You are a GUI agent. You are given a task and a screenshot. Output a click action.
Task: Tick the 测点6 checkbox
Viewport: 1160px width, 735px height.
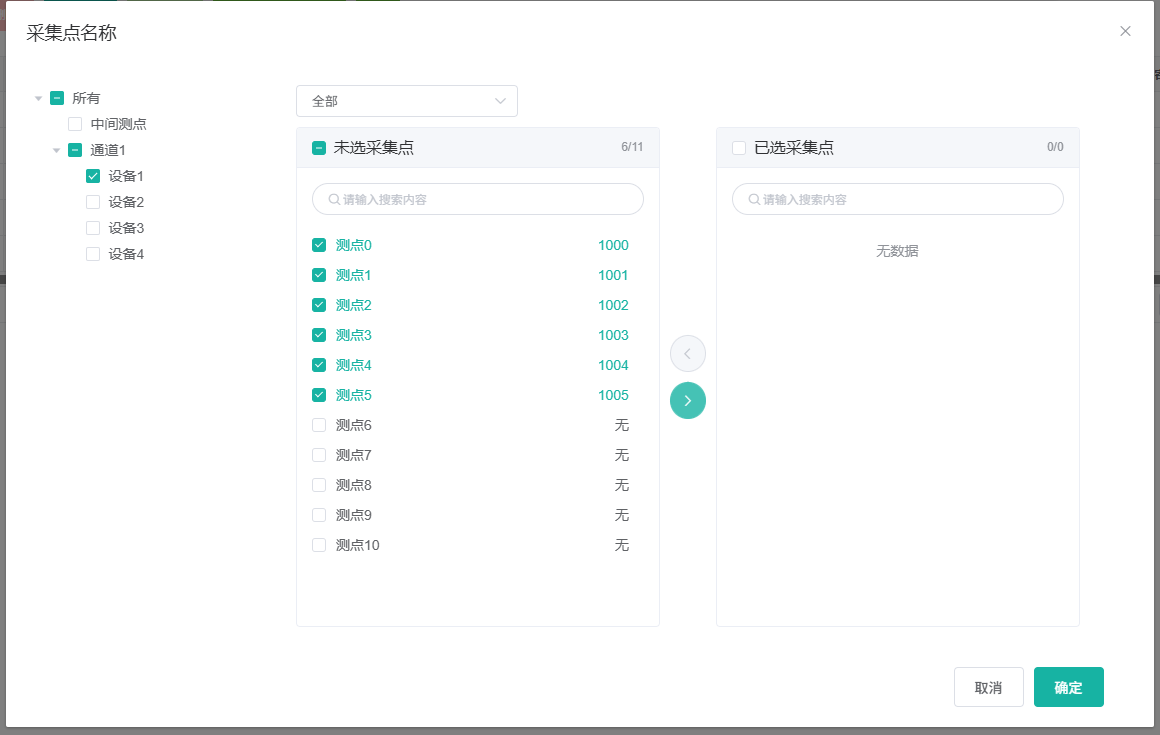coord(319,425)
